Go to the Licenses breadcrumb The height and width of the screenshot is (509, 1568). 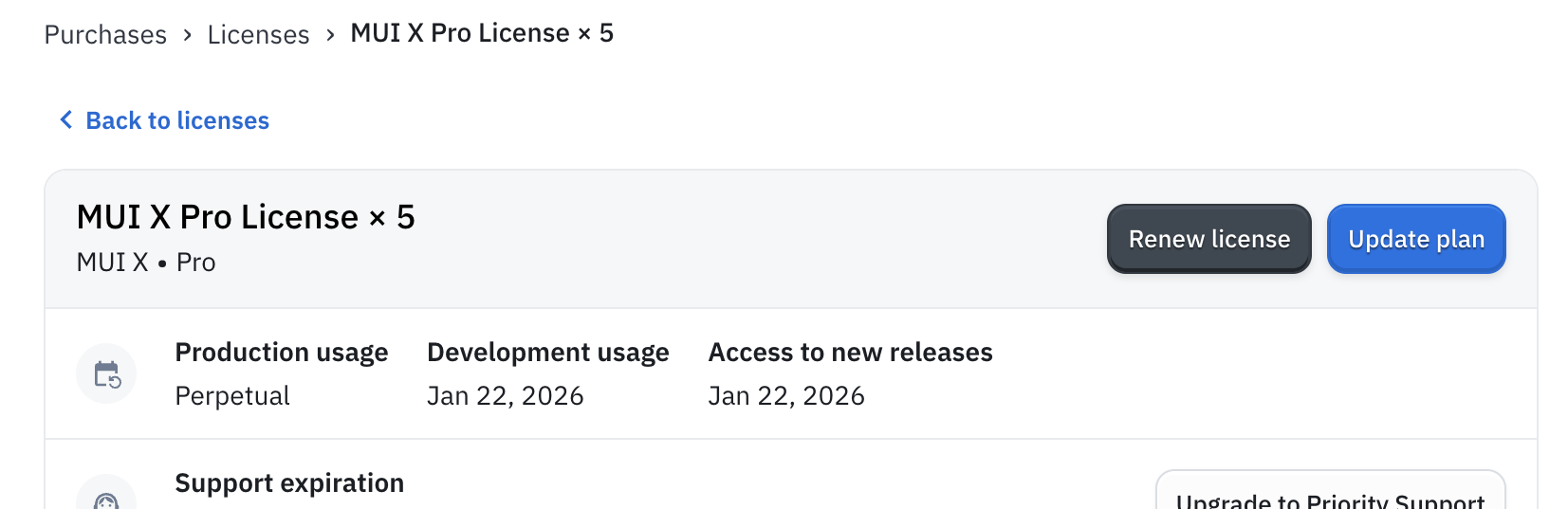click(258, 35)
